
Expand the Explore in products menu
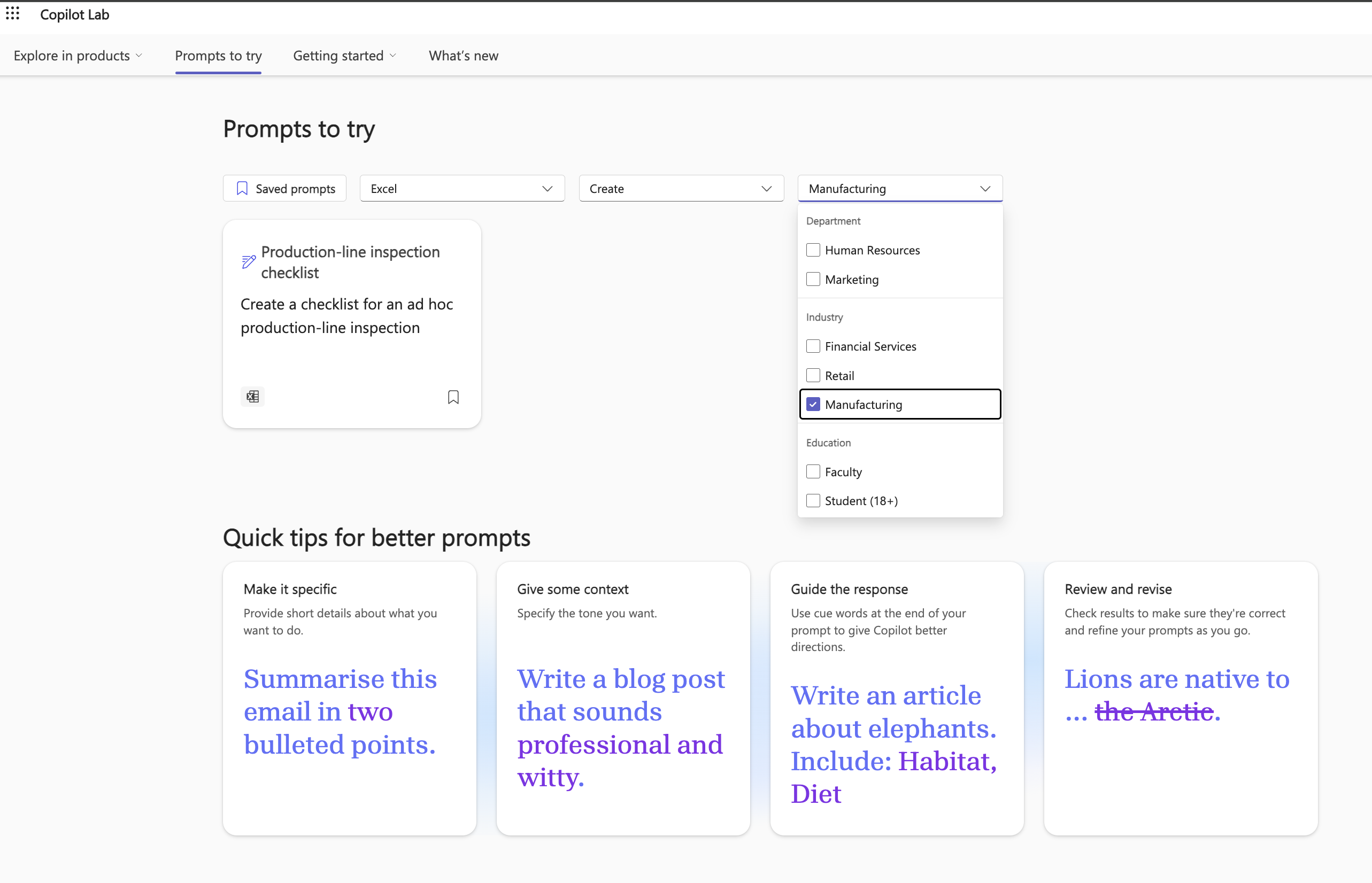point(78,56)
